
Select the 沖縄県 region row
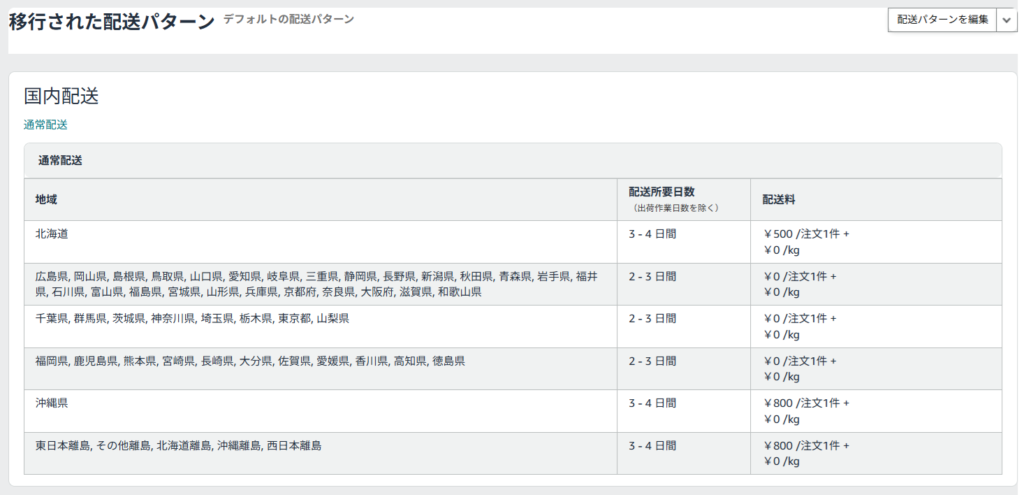51,403
